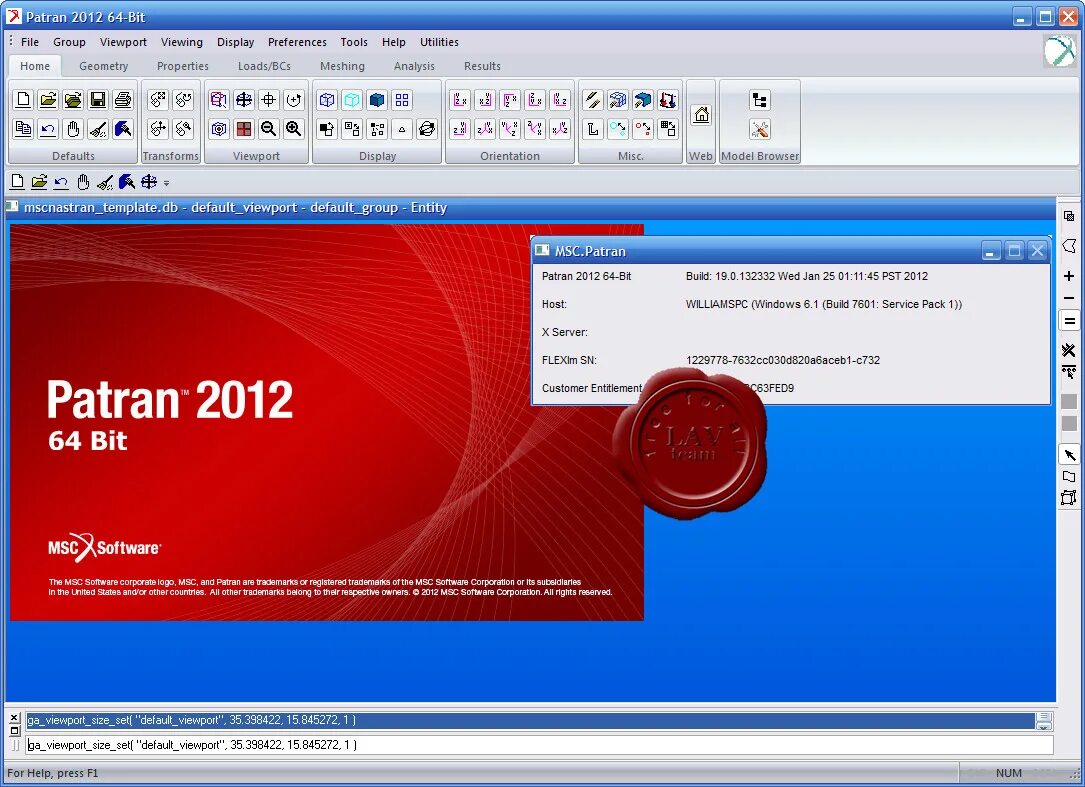Screen dimensions: 1085x787
Task: Click the mouse zoom icon in Transforms group
Action: (183, 129)
